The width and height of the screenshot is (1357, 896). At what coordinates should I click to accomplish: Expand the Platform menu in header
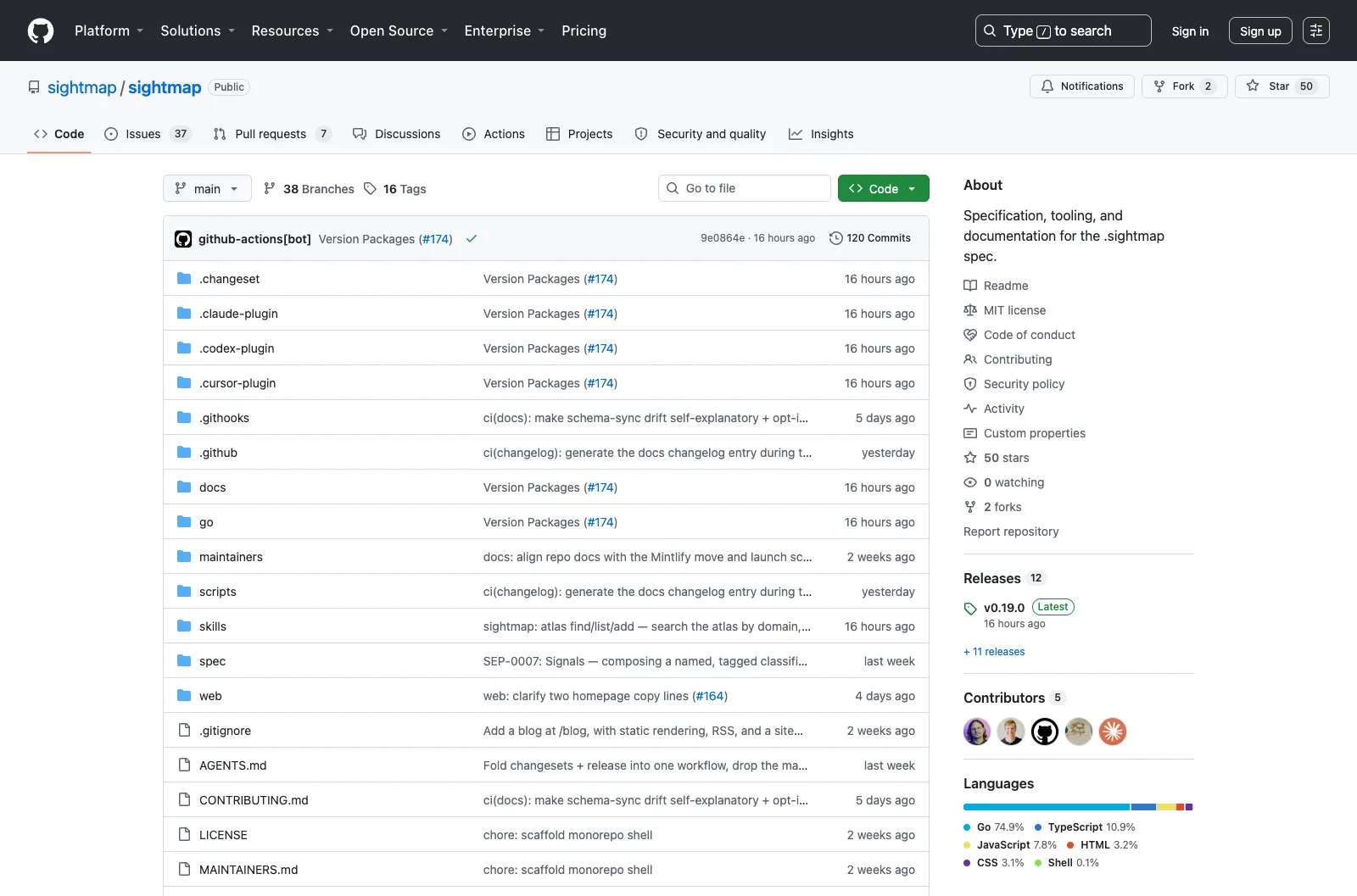(109, 31)
